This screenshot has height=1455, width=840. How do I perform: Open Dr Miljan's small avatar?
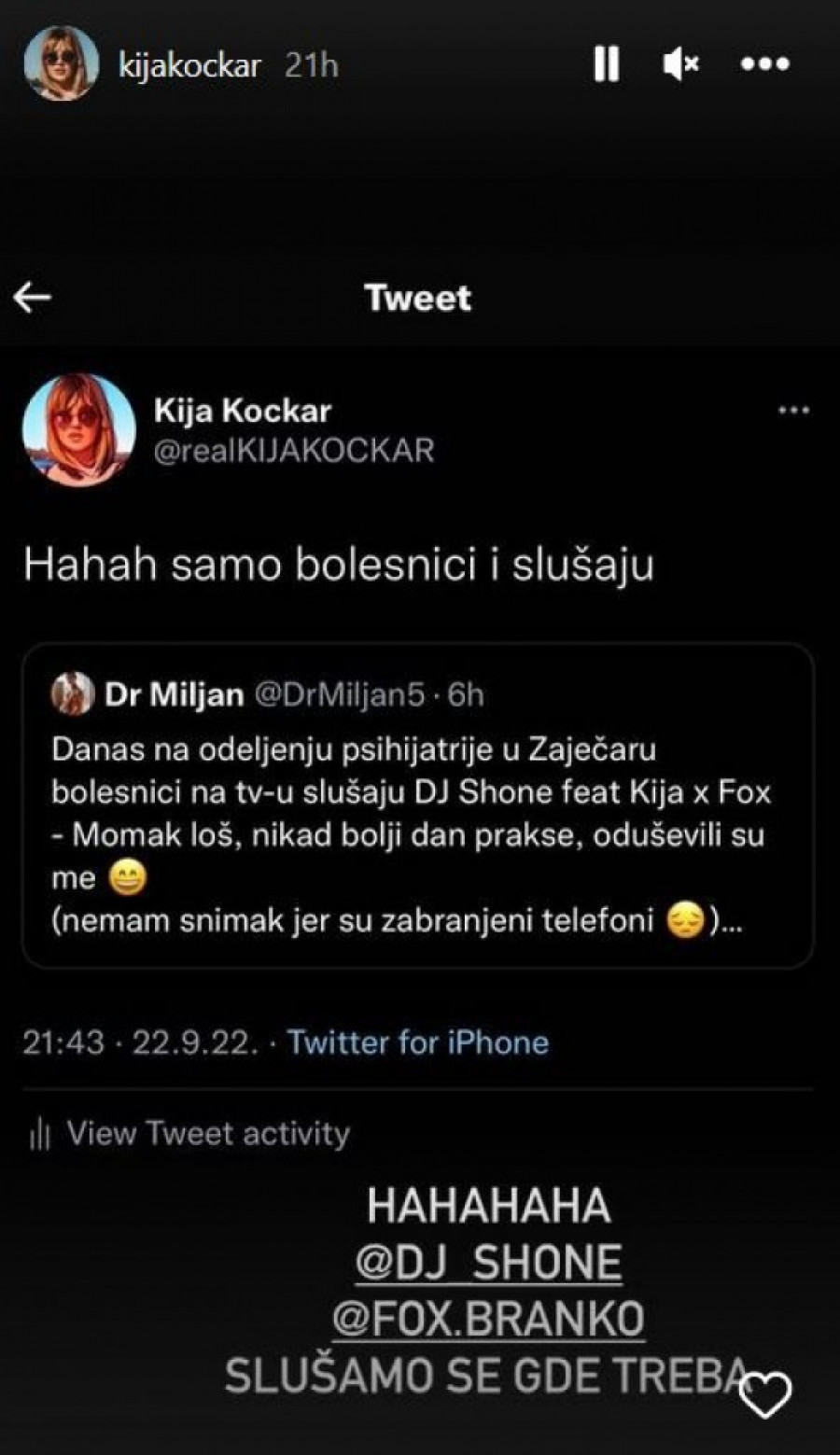click(72, 694)
